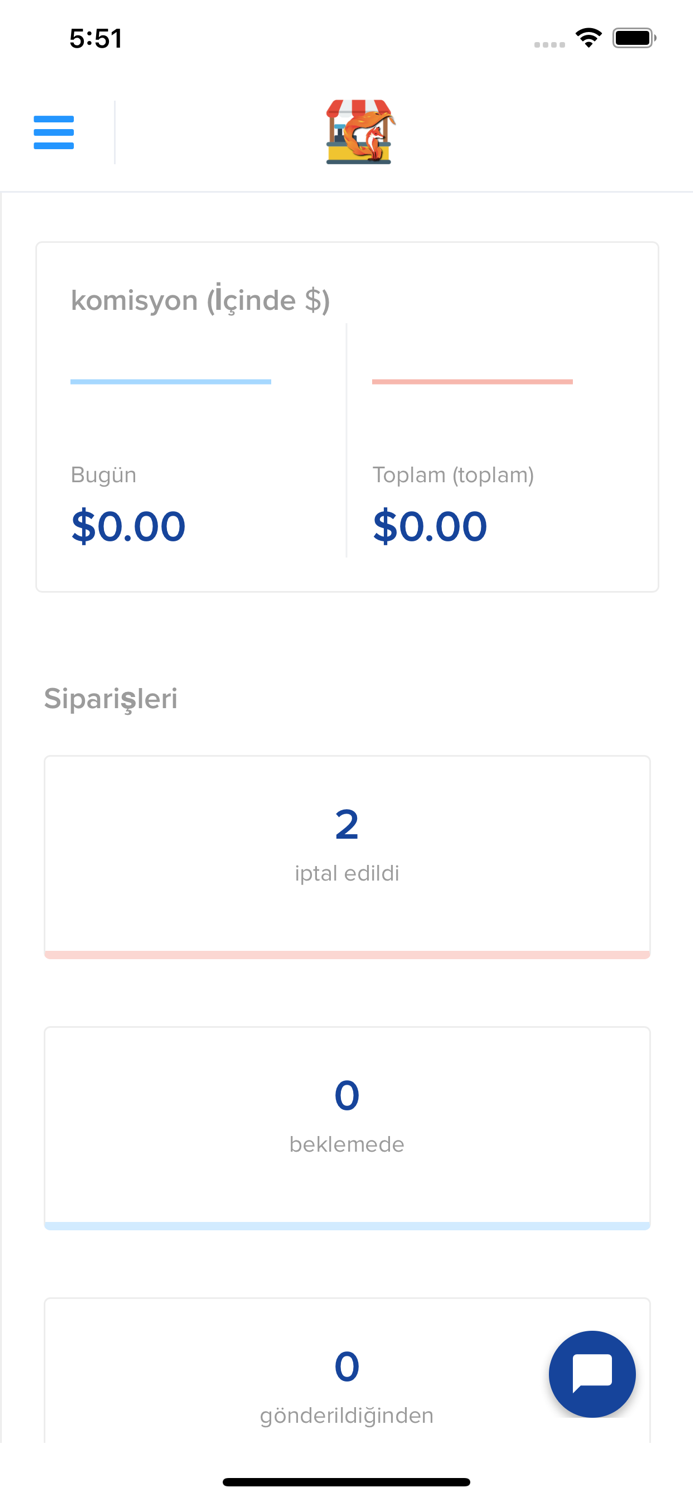Tap the marketplace store logo
The height and width of the screenshot is (1500, 693).
tap(358, 131)
